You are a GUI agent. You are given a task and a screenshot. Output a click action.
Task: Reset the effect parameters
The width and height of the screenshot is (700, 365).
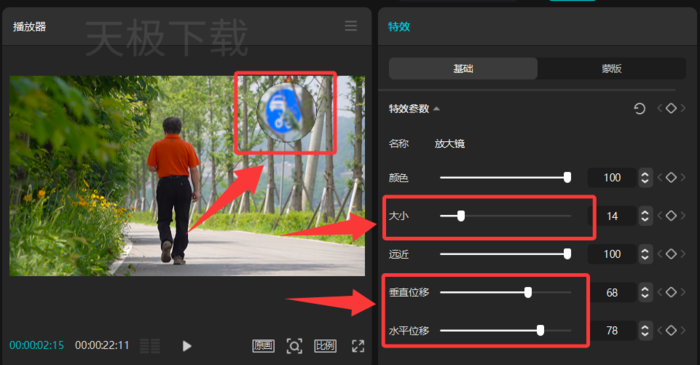pyautogui.click(x=639, y=108)
